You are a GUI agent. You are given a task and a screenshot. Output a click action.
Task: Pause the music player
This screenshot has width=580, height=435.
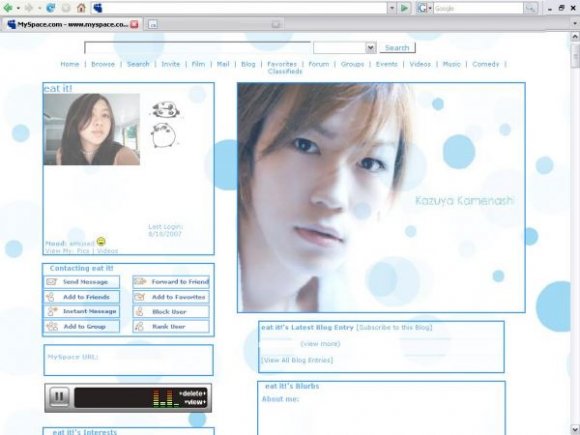(59, 397)
